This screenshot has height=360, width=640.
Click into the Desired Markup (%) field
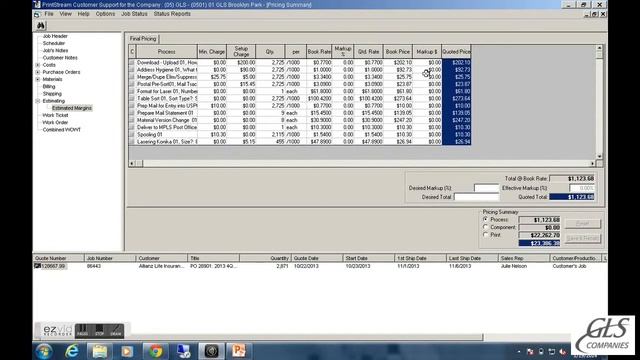click(487, 188)
